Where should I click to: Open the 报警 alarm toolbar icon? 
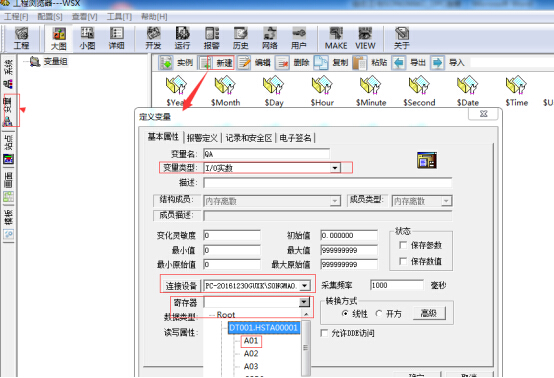212,38
